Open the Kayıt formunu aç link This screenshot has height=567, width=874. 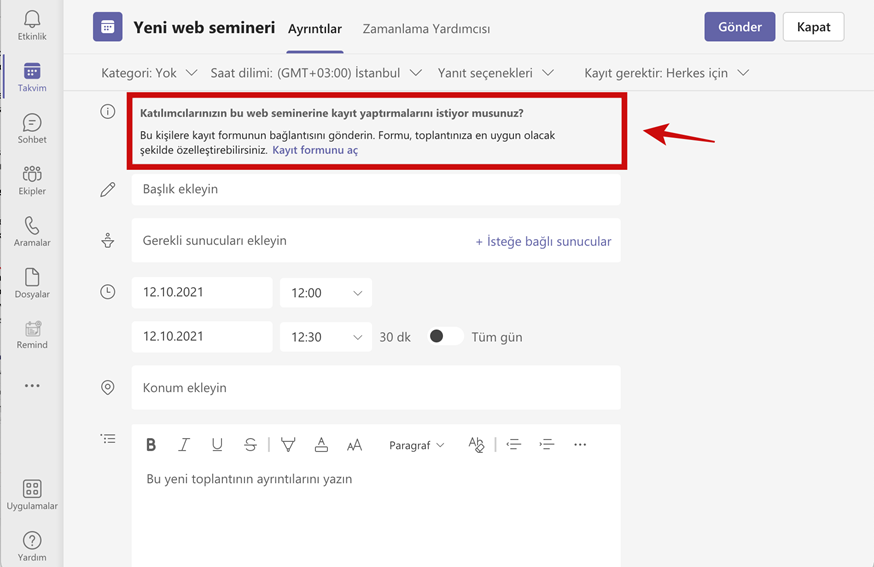[315, 150]
